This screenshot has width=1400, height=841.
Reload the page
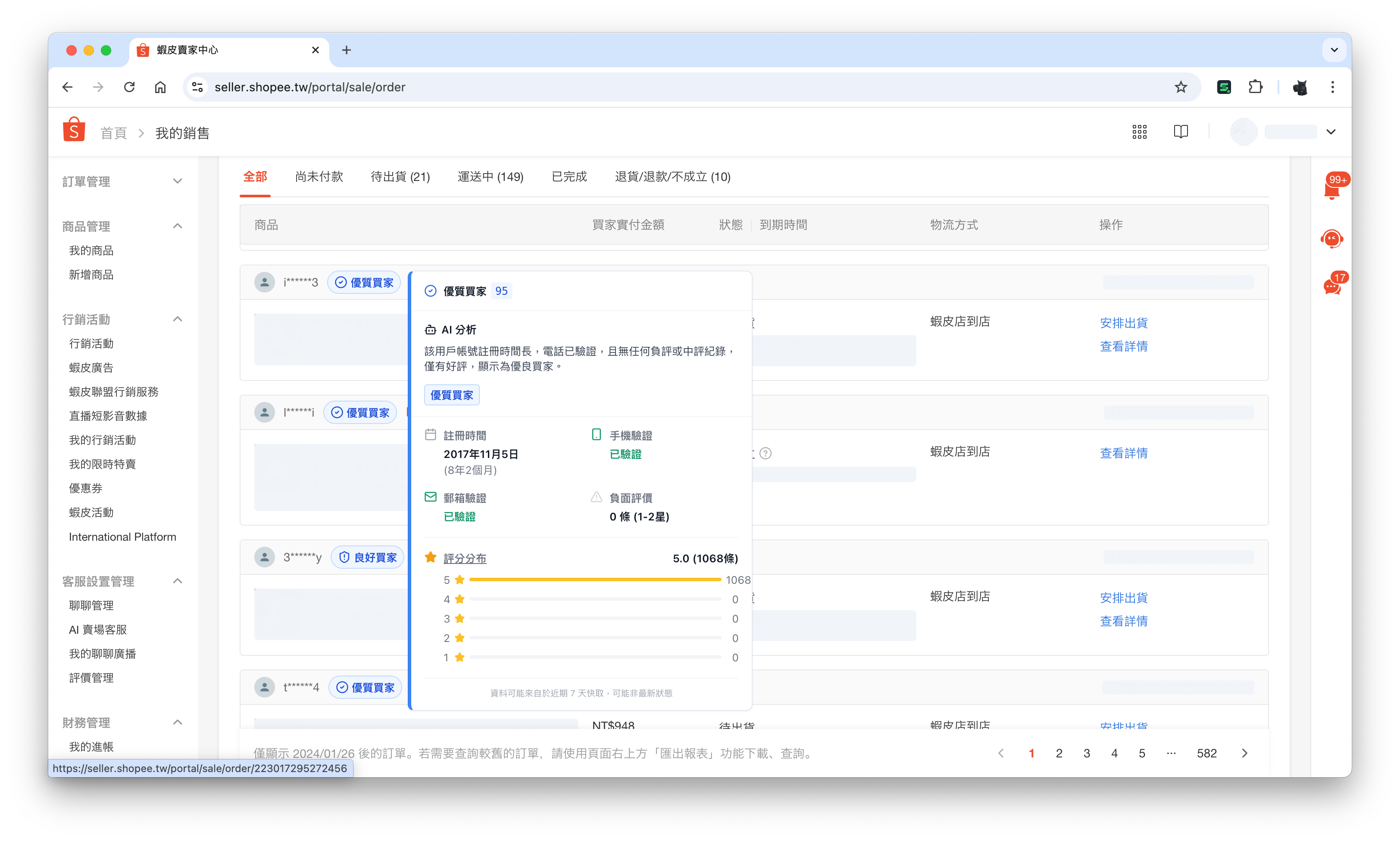click(x=129, y=87)
